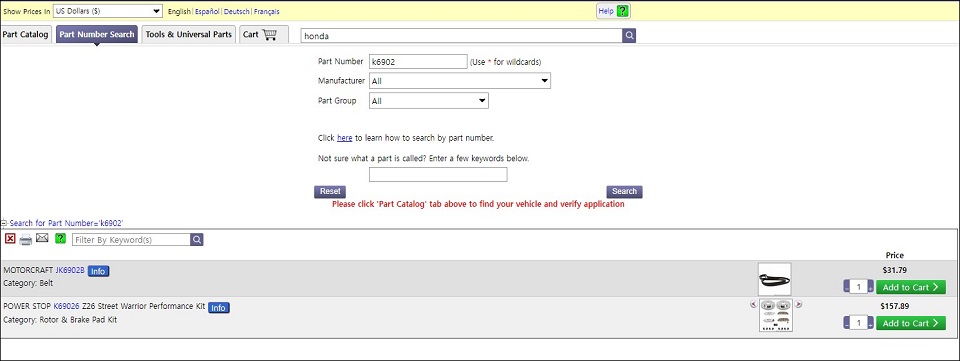Email the search results via envelope icon

point(42,238)
